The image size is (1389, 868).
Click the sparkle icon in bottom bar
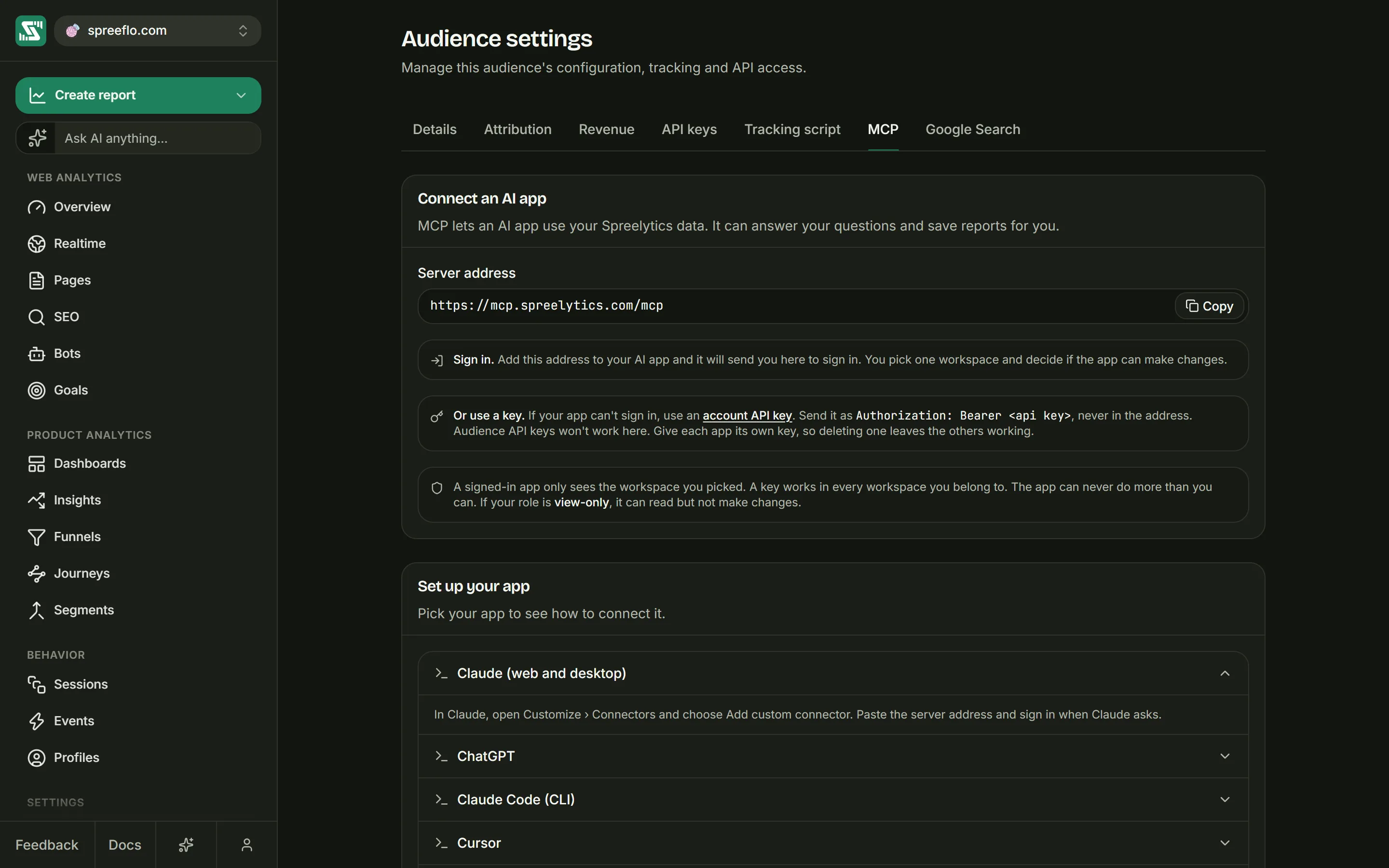[x=186, y=845]
